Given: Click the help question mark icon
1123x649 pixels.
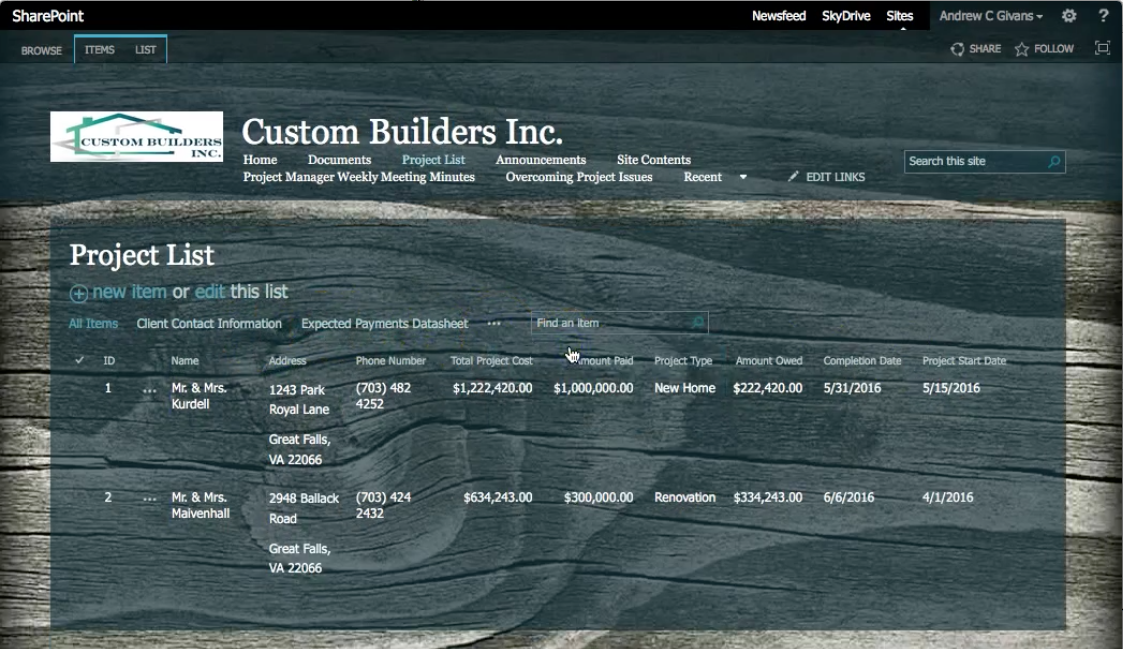Looking at the screenshot, I should (1103, 16).
